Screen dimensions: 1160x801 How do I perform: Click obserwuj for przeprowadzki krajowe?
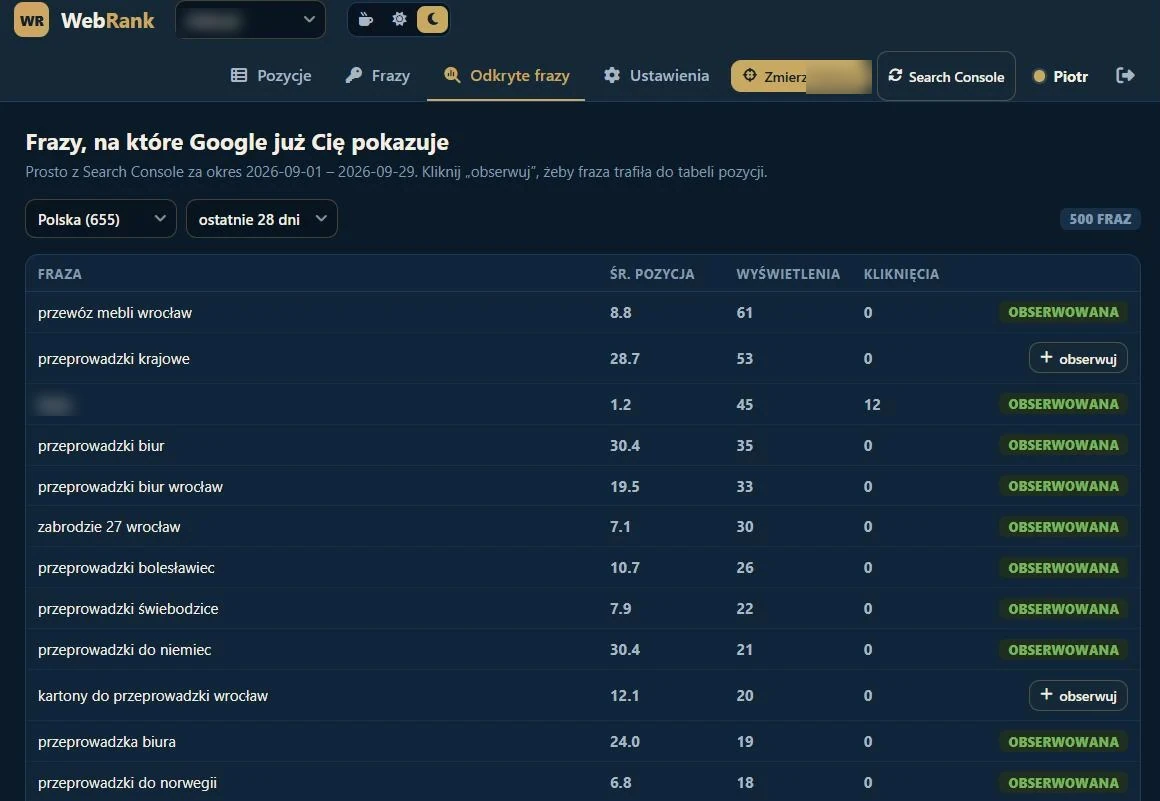[1078, 358]
